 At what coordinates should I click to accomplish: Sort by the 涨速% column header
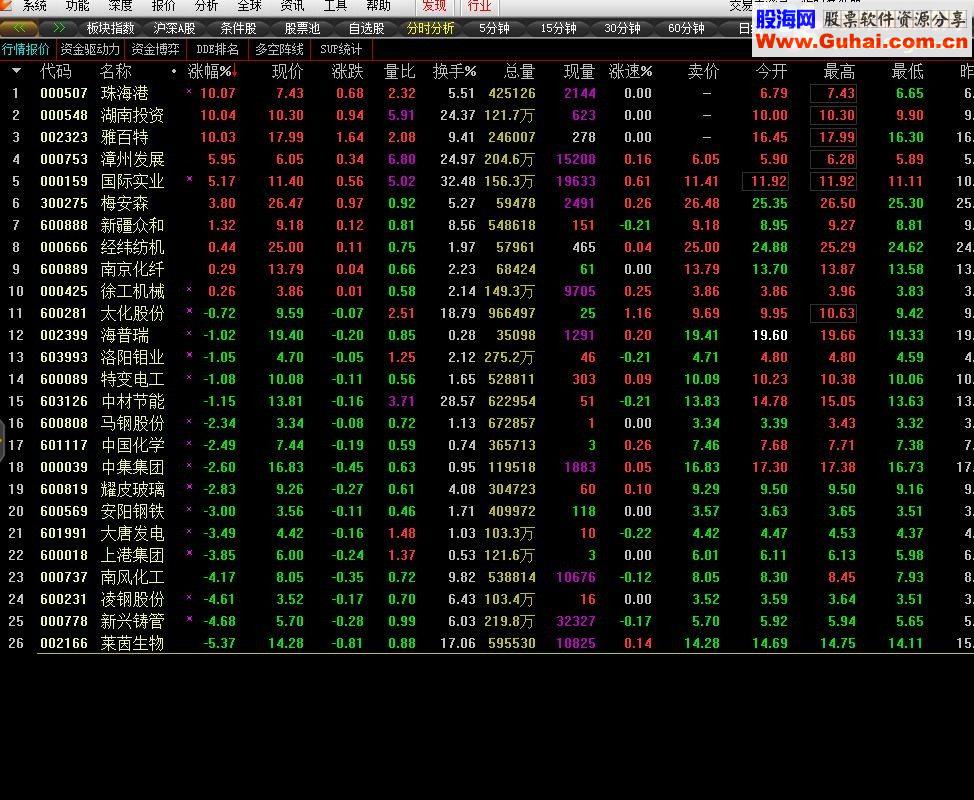[x=630, y=71]
